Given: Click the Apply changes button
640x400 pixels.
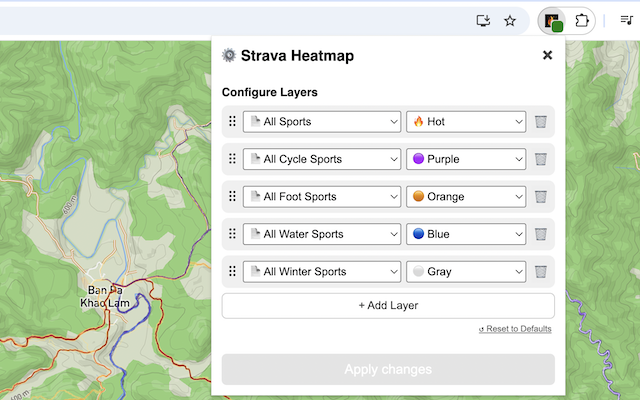Looking at the screenshot, I should [x=388, y=369].
